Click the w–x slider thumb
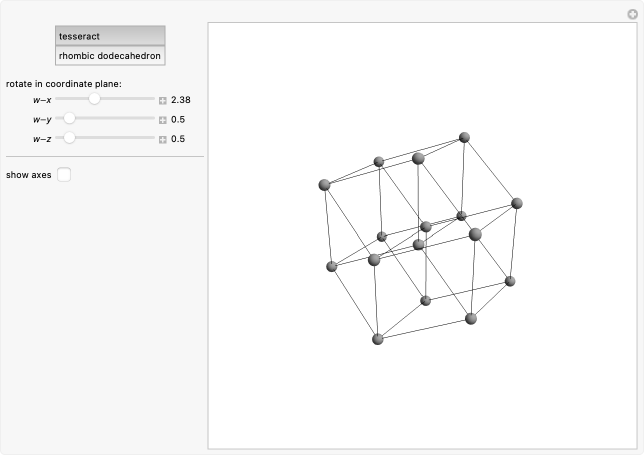This screenshot has width=644, height=456. coord(94,100)
